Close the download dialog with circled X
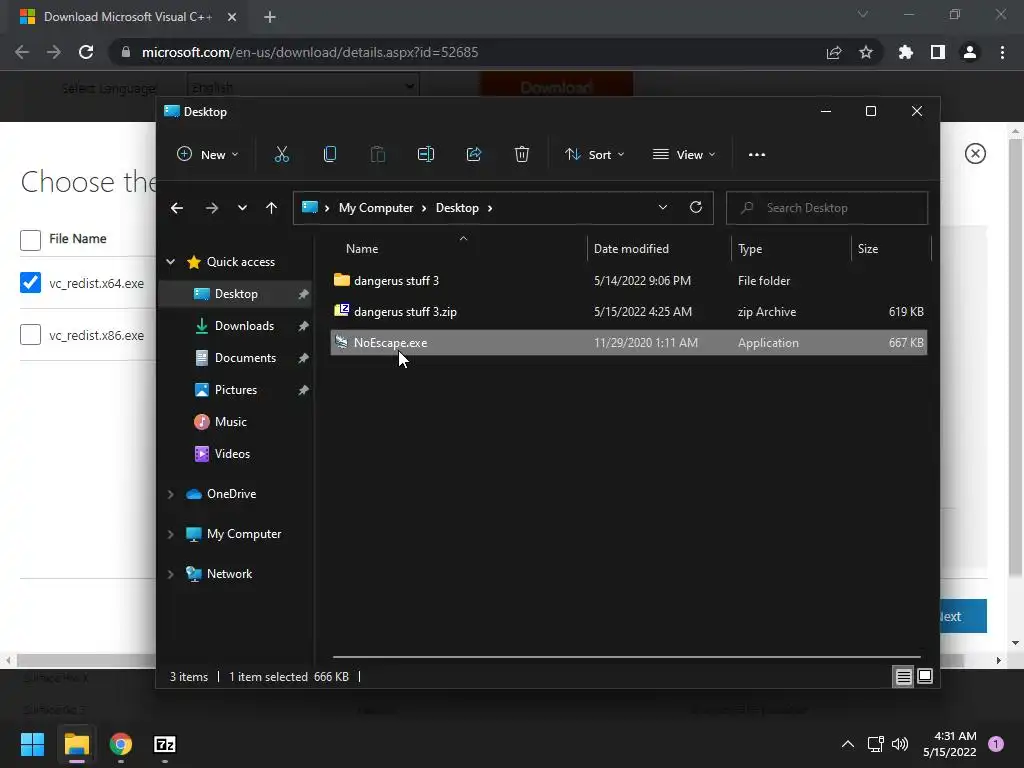 tap(975, 153)
